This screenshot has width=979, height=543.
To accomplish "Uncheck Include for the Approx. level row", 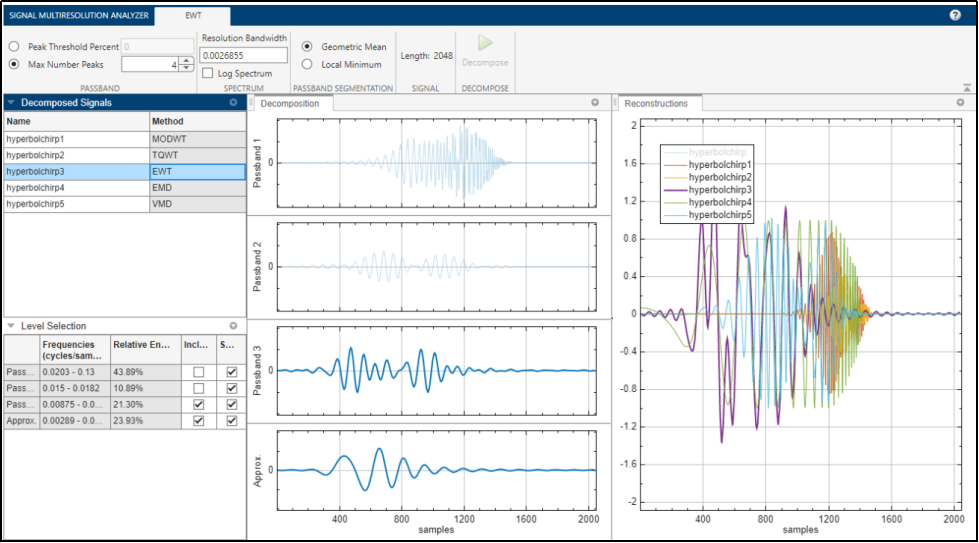I will [199, 421].
